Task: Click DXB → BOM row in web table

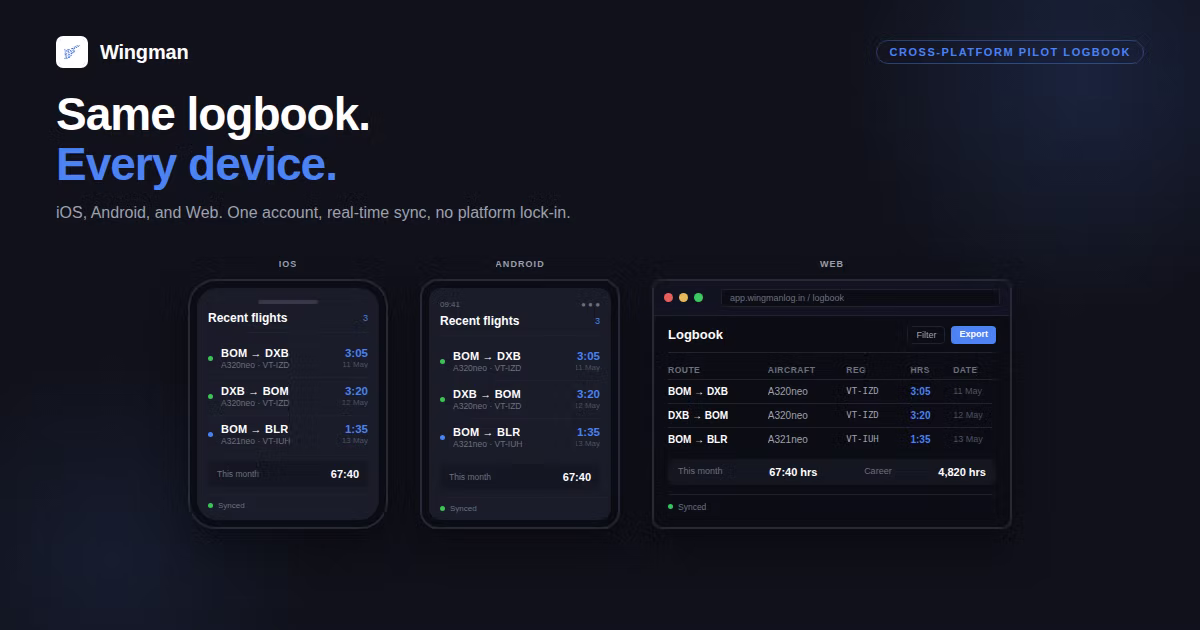Action: [x=831, y=415]
